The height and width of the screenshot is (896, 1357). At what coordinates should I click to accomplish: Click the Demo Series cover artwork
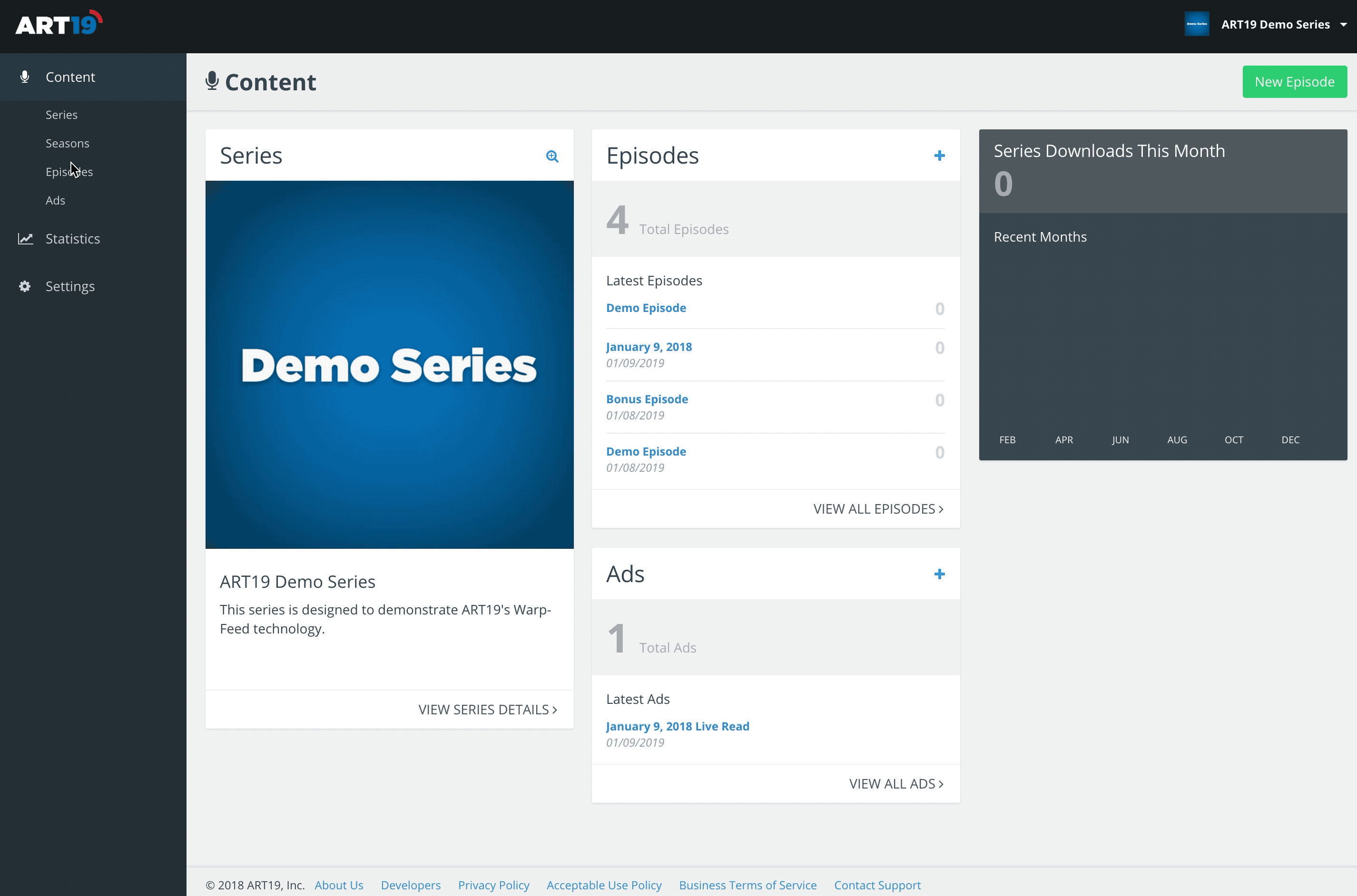389,365
